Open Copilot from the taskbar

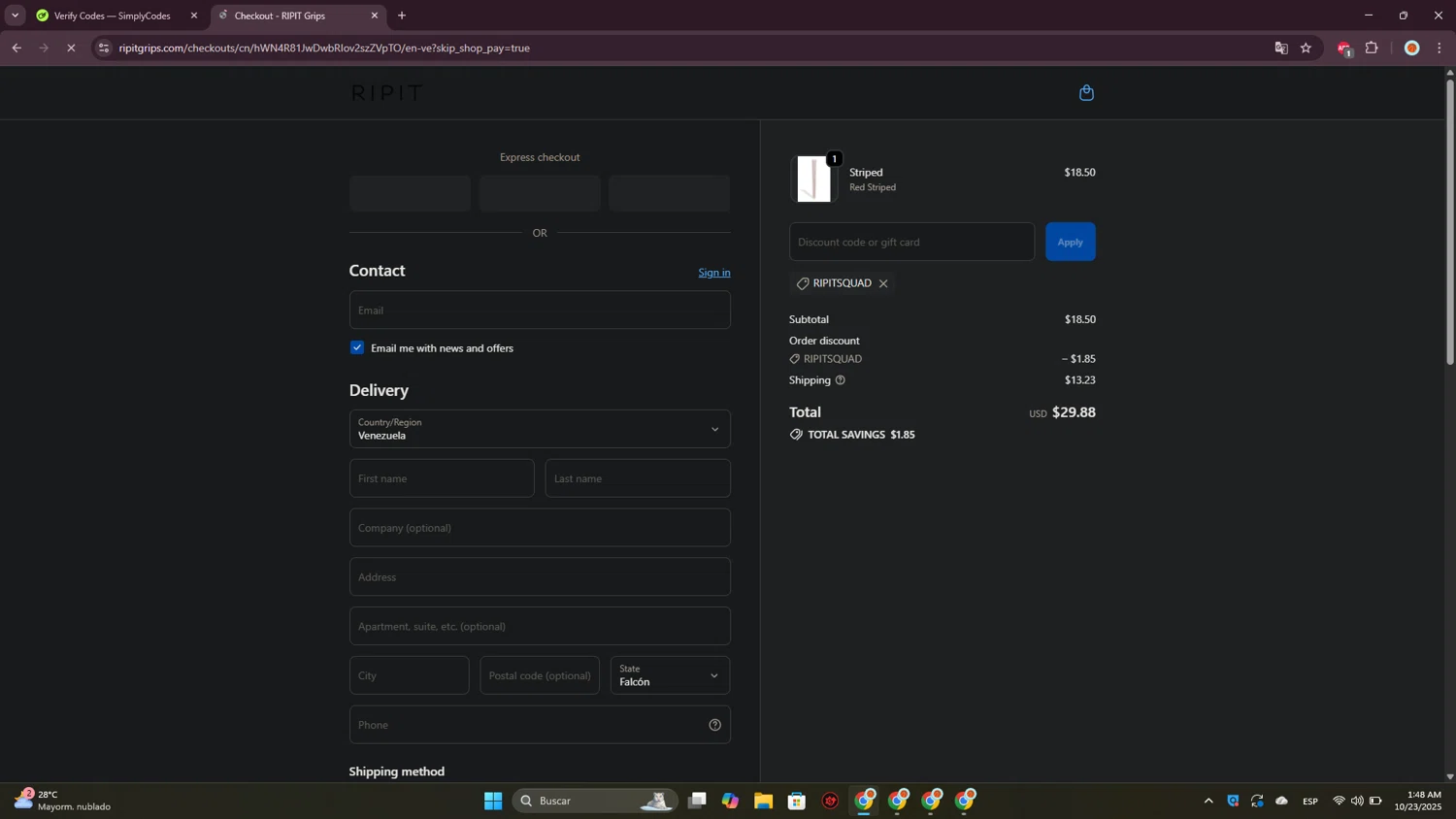click(730, 801)
